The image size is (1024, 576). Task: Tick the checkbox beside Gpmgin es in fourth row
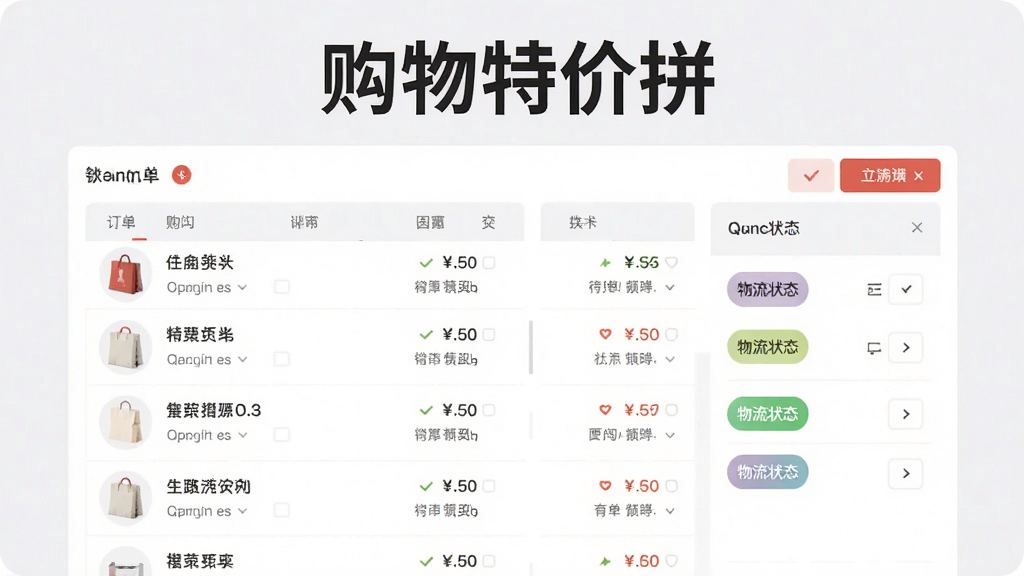281,510
